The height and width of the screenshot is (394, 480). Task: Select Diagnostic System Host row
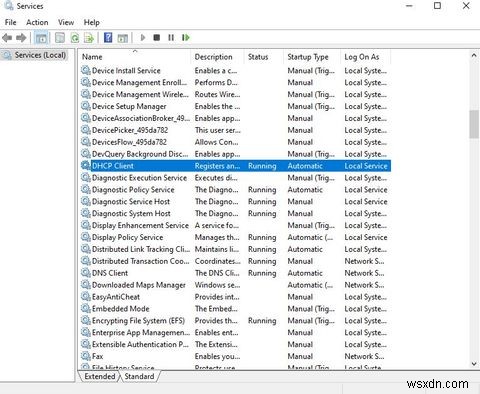click(235, 213)
